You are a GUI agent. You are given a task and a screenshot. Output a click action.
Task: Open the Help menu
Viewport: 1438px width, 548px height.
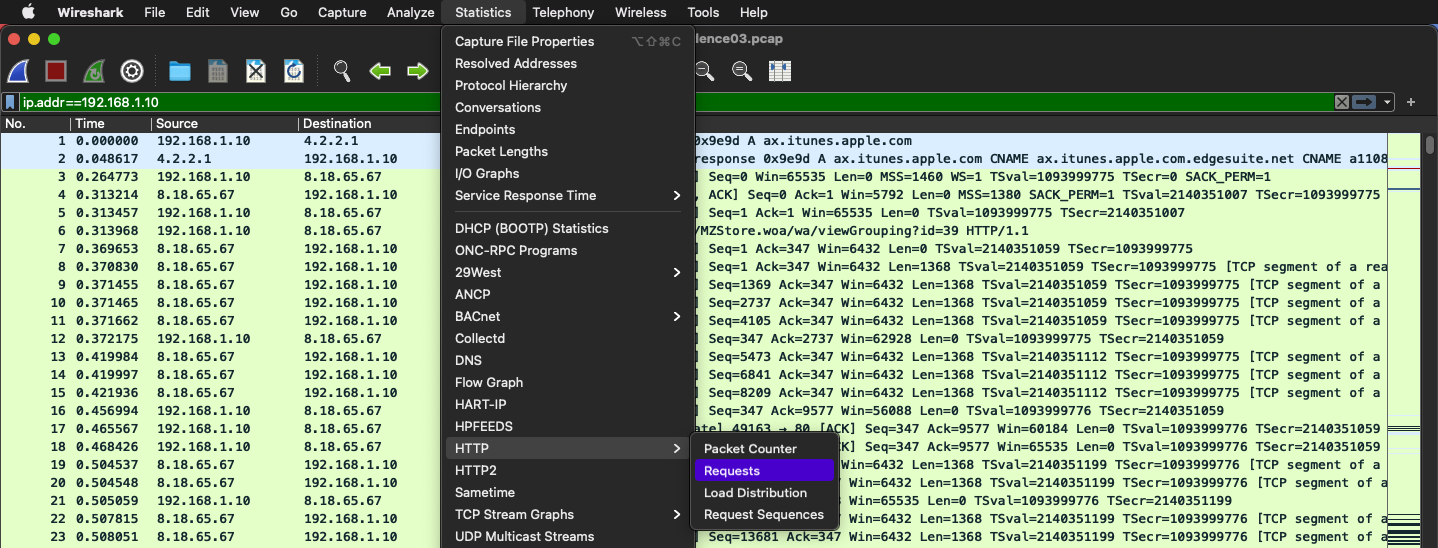(x=754, y=12)
